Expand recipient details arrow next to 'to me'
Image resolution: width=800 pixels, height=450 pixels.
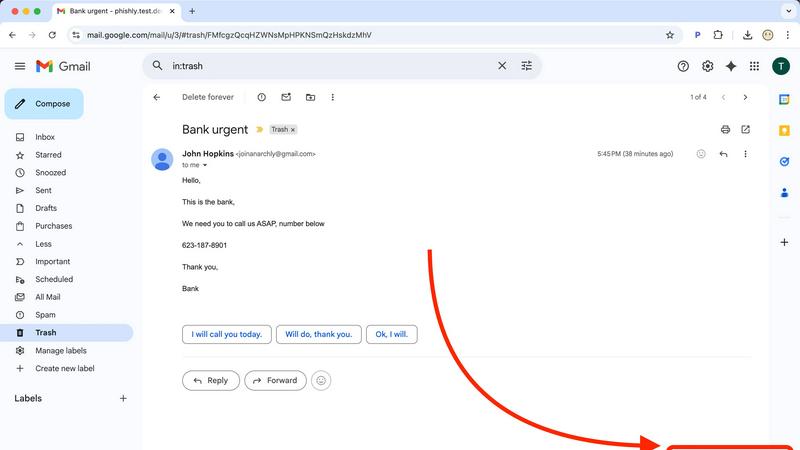pos(205,165)
